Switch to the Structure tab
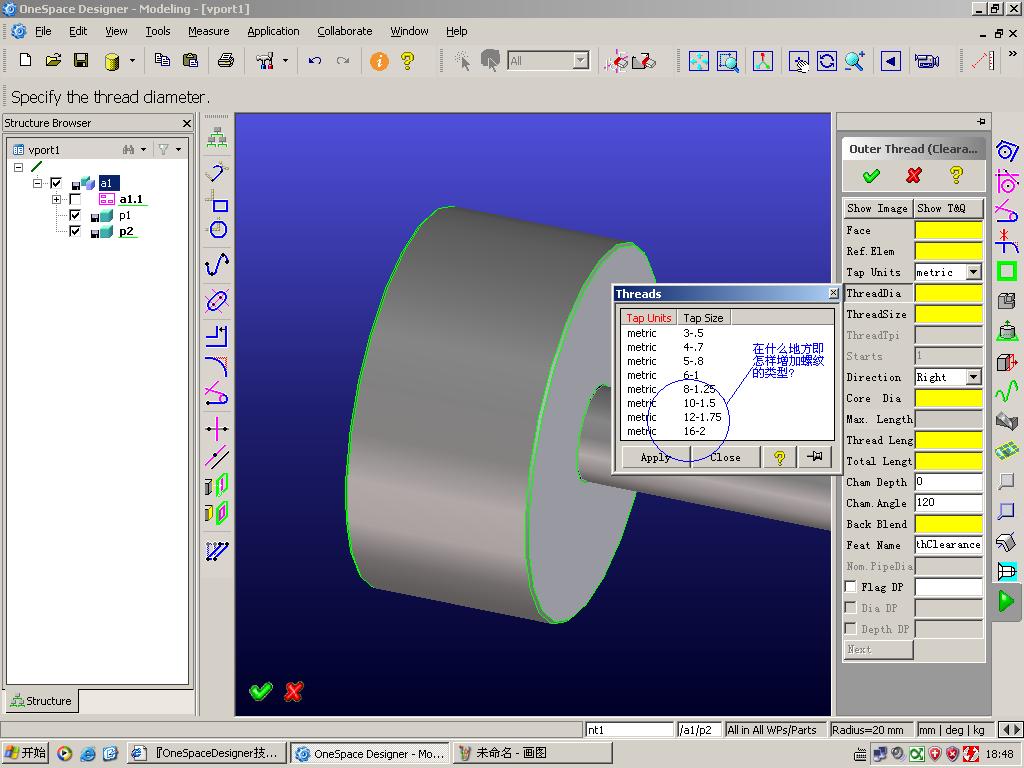1024x768 pixels. pyautogui.click(x=41, y=701)
